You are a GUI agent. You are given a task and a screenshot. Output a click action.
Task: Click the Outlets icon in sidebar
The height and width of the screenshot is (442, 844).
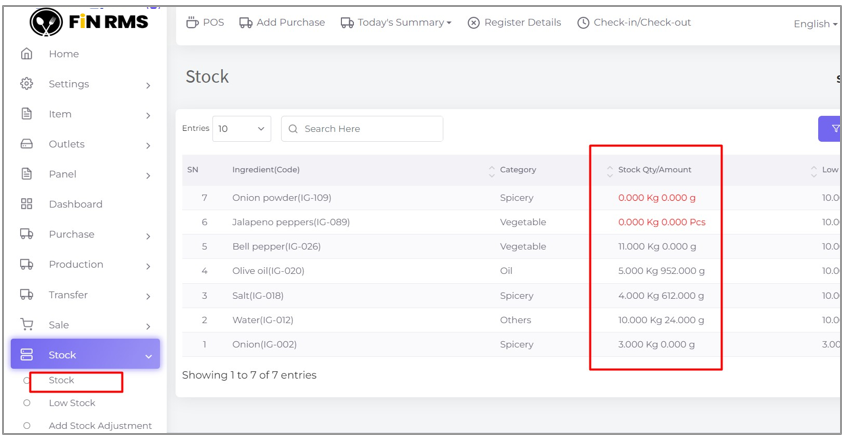[x=27, y=144]
